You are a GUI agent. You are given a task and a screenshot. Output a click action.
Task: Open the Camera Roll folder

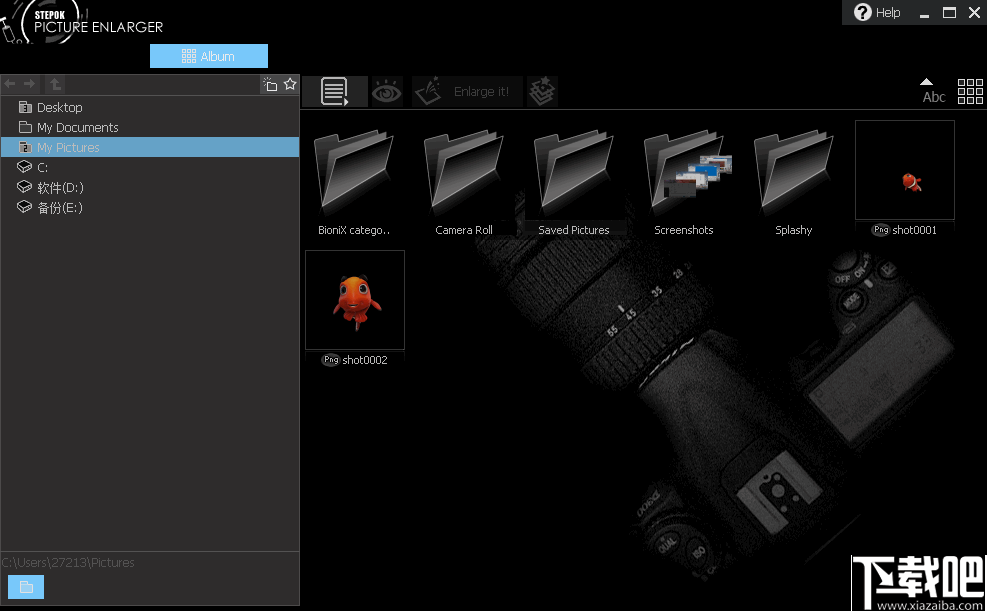pyautogui.click(x=464, y=180)
